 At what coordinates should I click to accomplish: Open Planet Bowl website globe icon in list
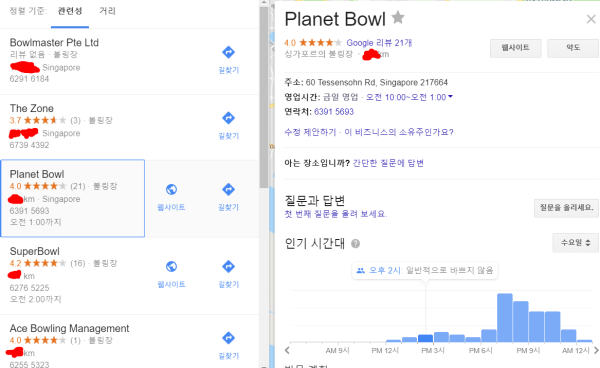[x=171, y=189]
